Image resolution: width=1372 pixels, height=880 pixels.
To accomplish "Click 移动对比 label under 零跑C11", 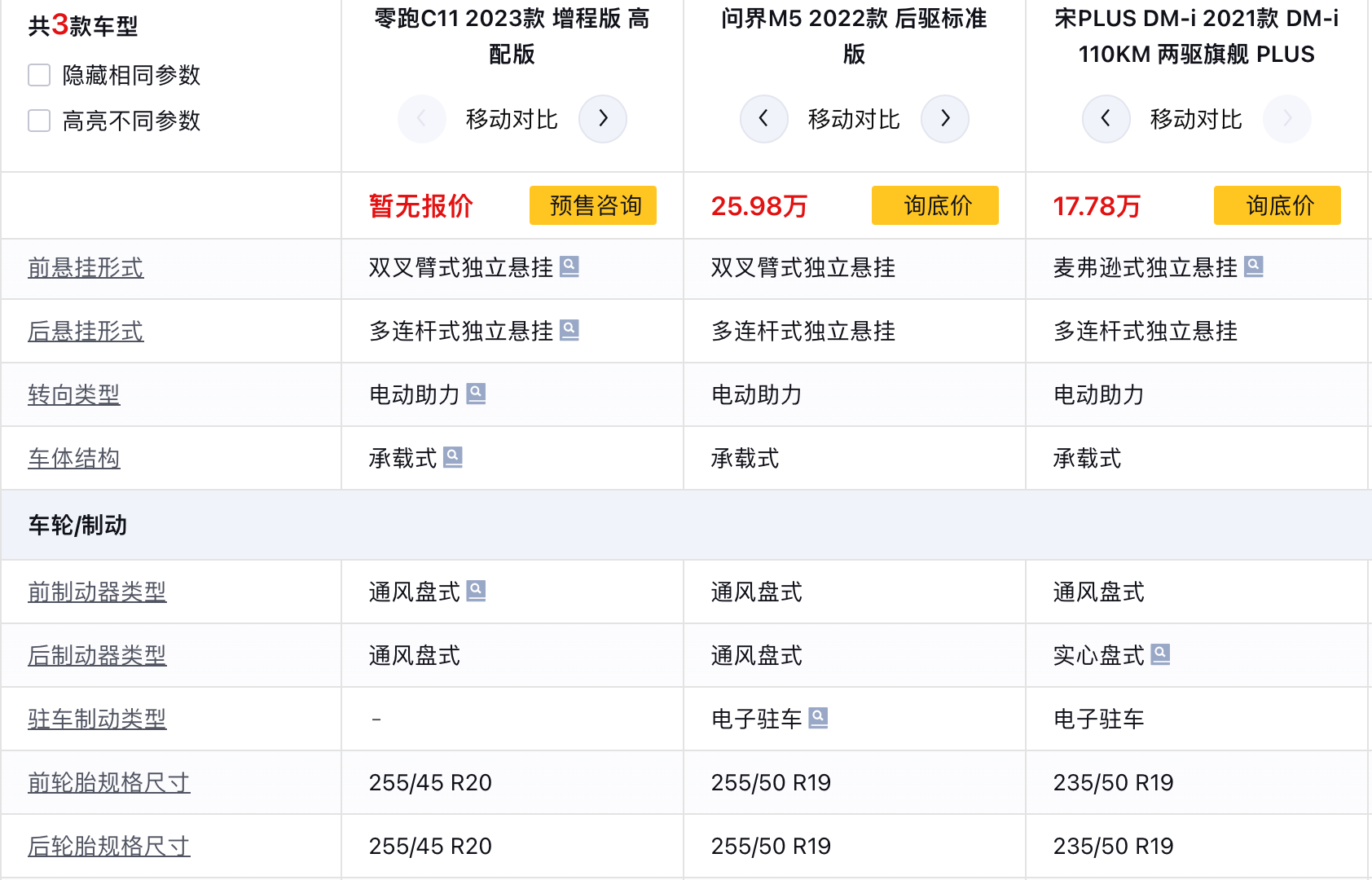I will point(512,120).
